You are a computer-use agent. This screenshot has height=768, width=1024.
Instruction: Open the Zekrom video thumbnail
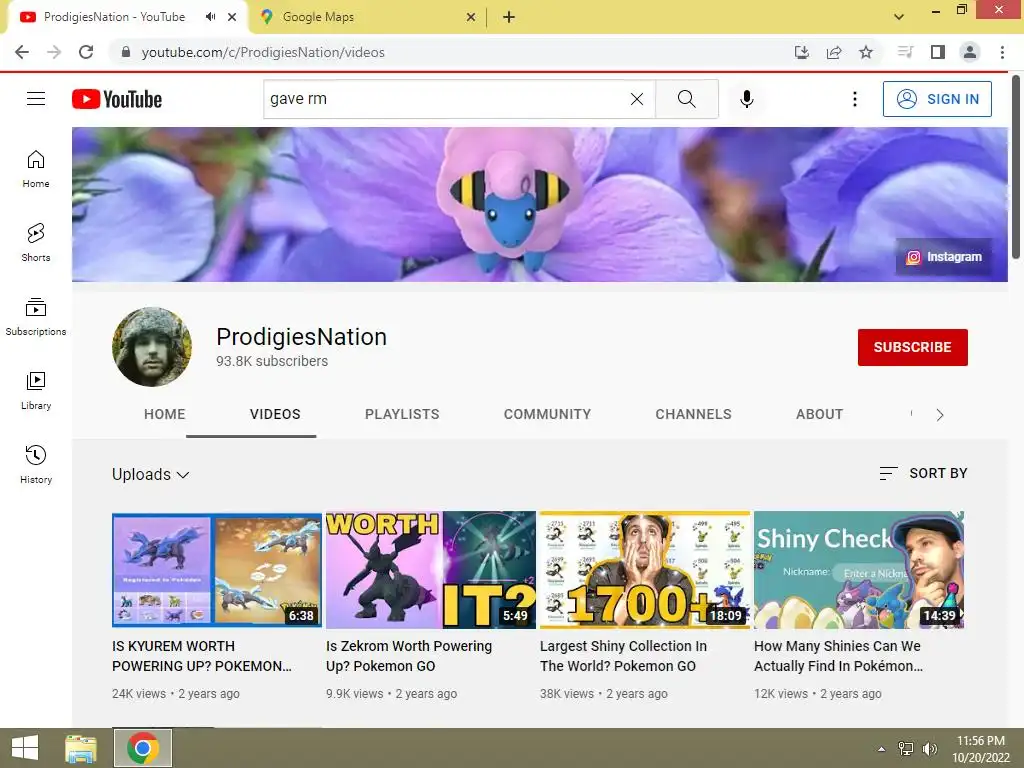point(431,569)
